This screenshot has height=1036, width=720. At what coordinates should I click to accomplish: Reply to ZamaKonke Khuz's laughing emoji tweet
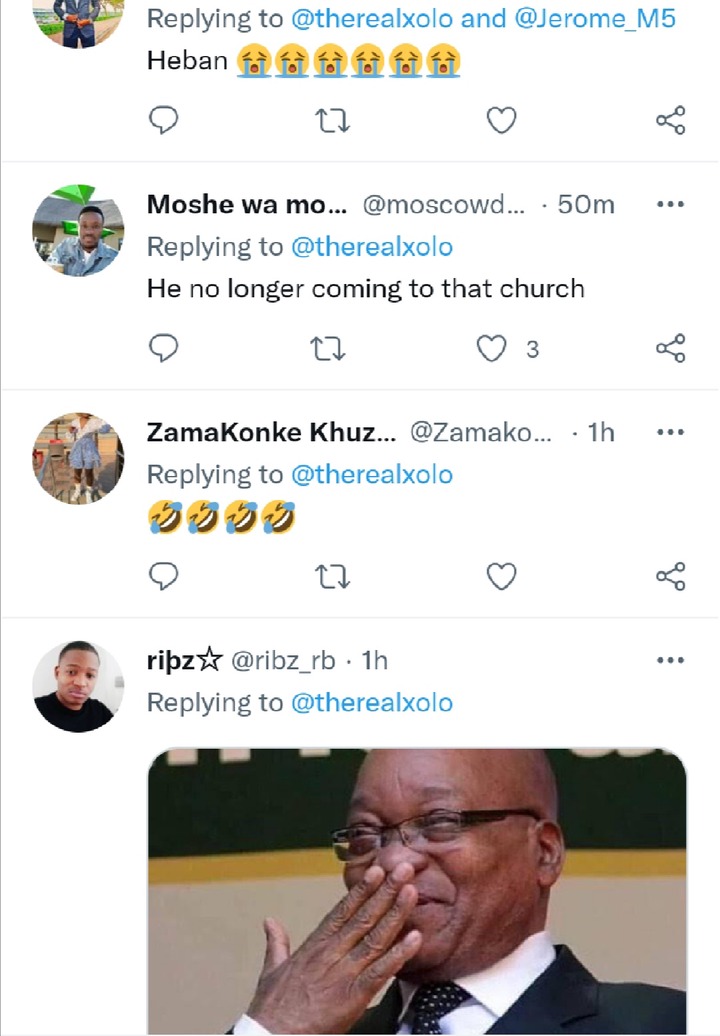coord(163,576)
